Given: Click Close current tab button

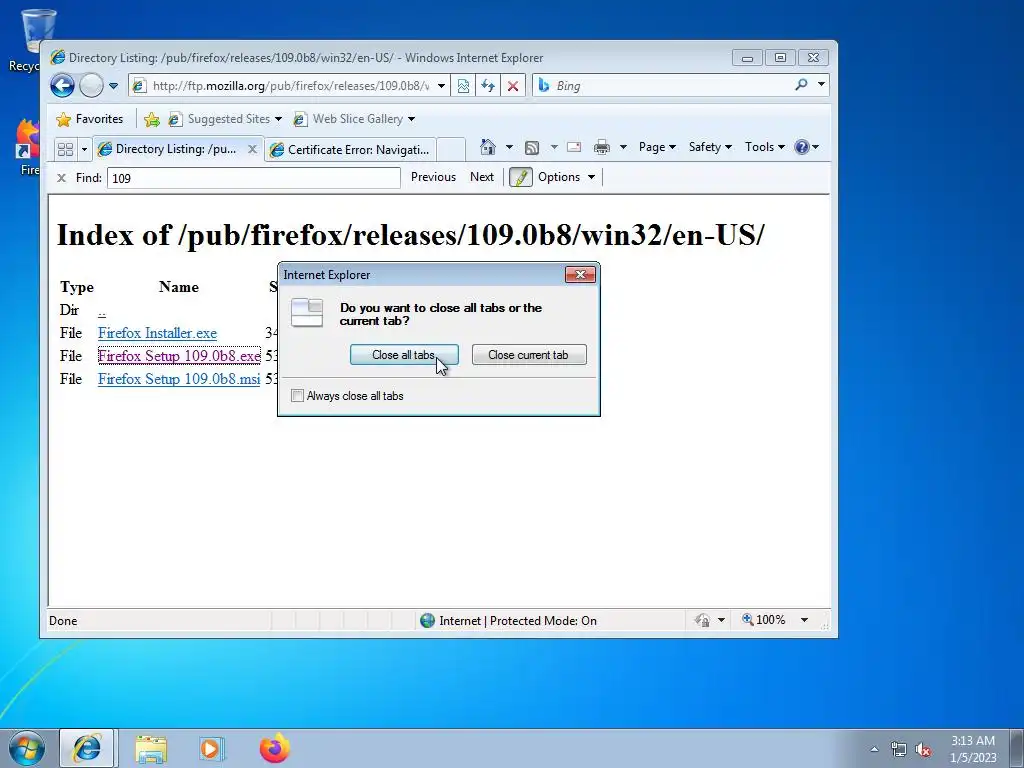Looking at the screenshot, I should click(529, 355).
